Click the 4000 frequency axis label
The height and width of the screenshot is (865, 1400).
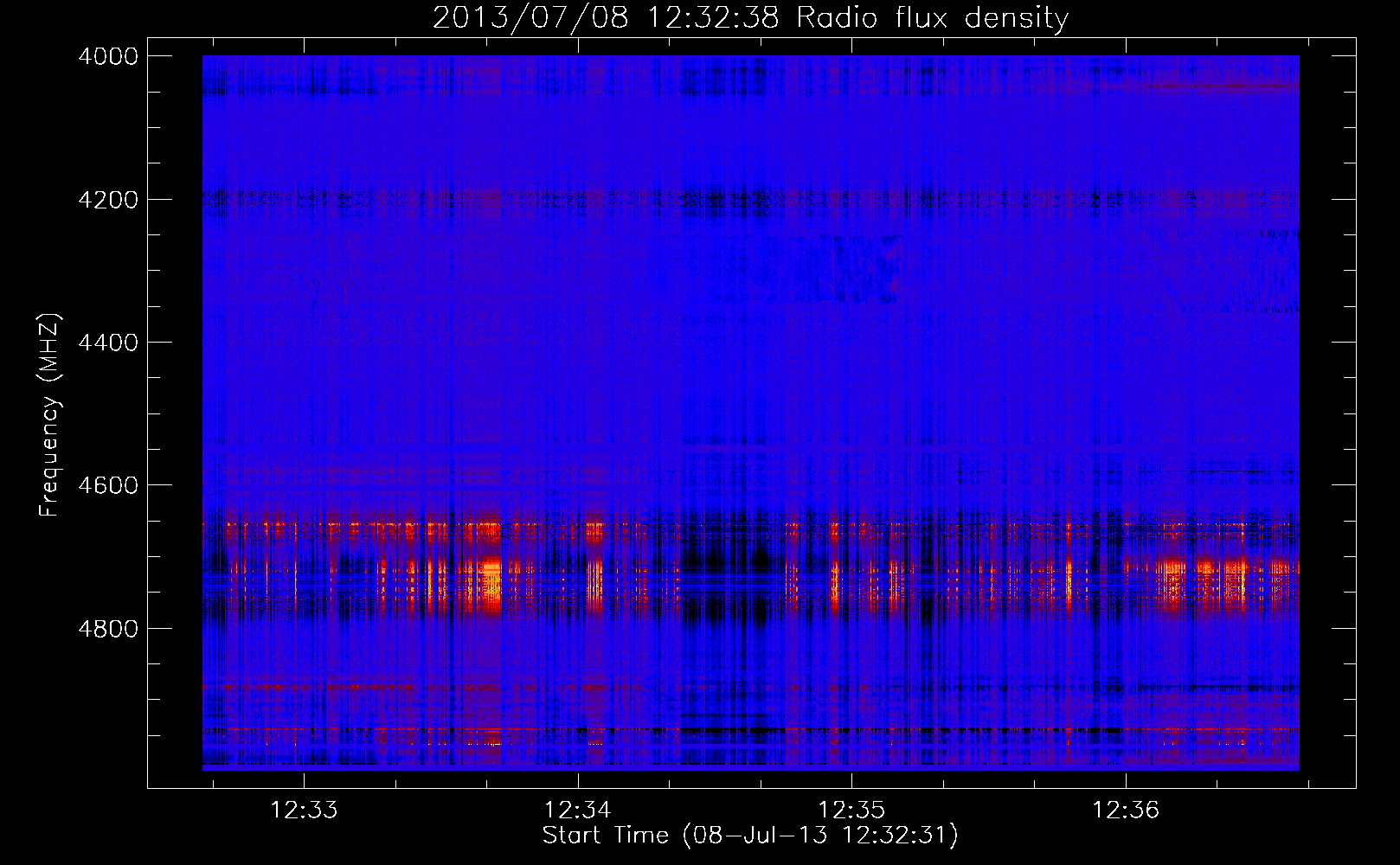(x=108, y=56)
